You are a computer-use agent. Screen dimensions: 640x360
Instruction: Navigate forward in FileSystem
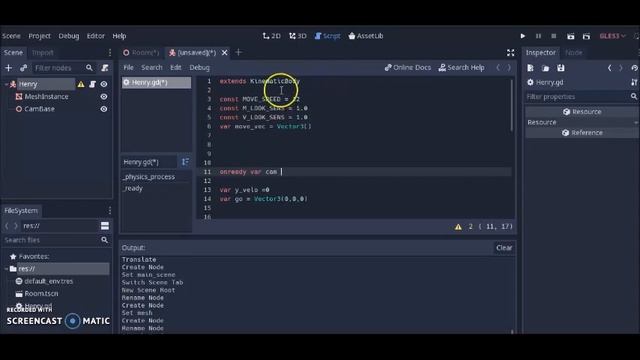tap(16, 226)
